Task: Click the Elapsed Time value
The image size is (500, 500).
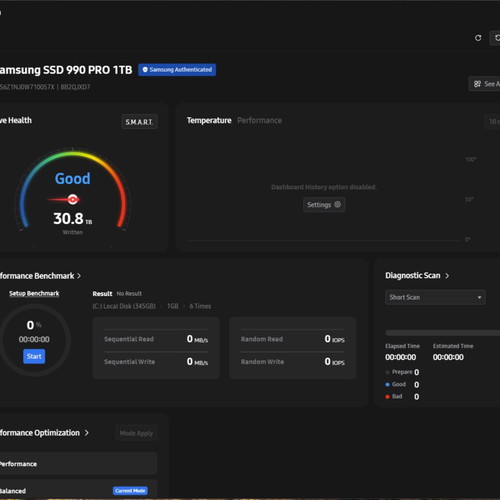Action: coord(401,357)
